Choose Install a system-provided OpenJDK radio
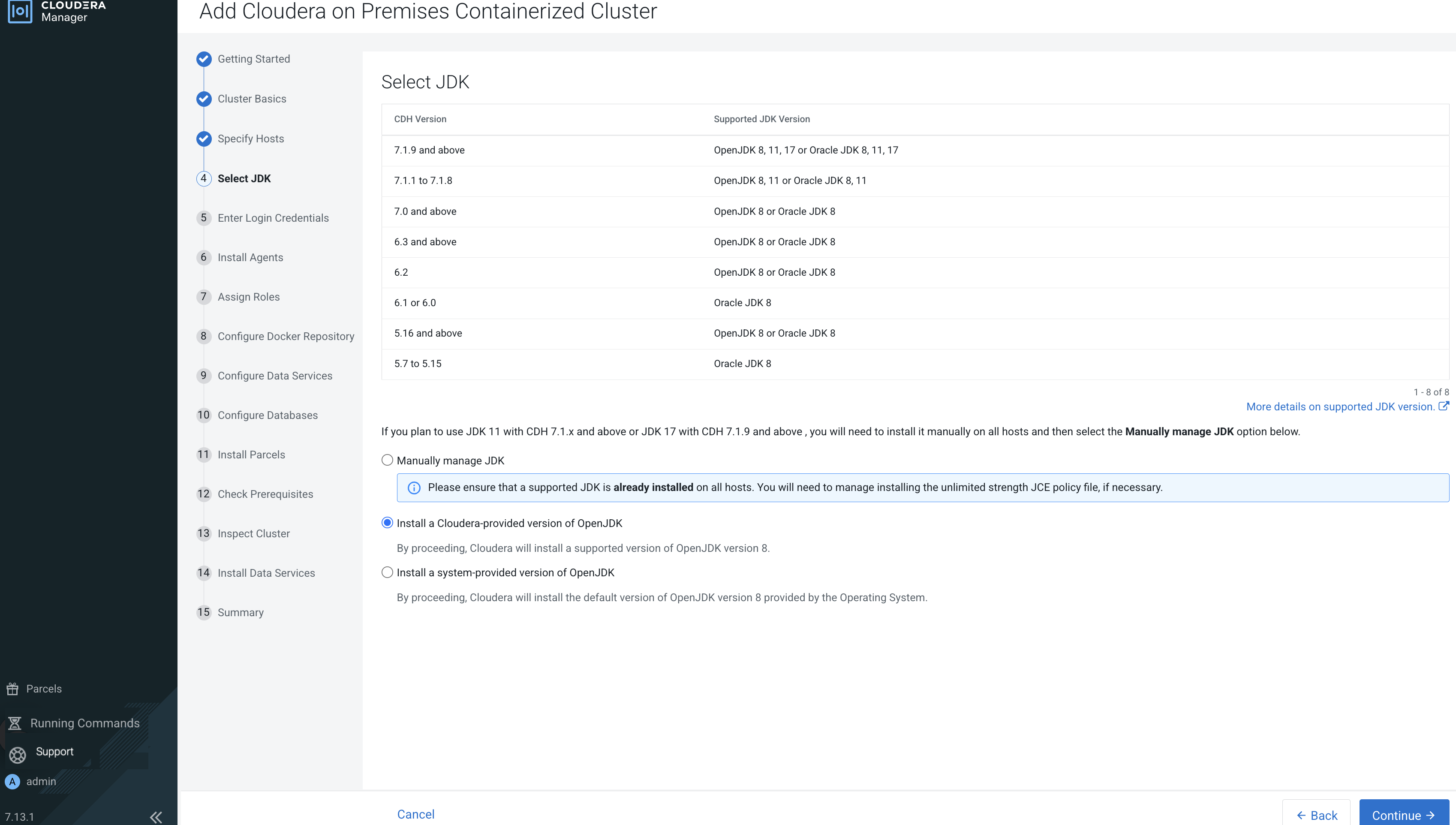Viewport: 1456px width, 825px height. click(387, 572)
